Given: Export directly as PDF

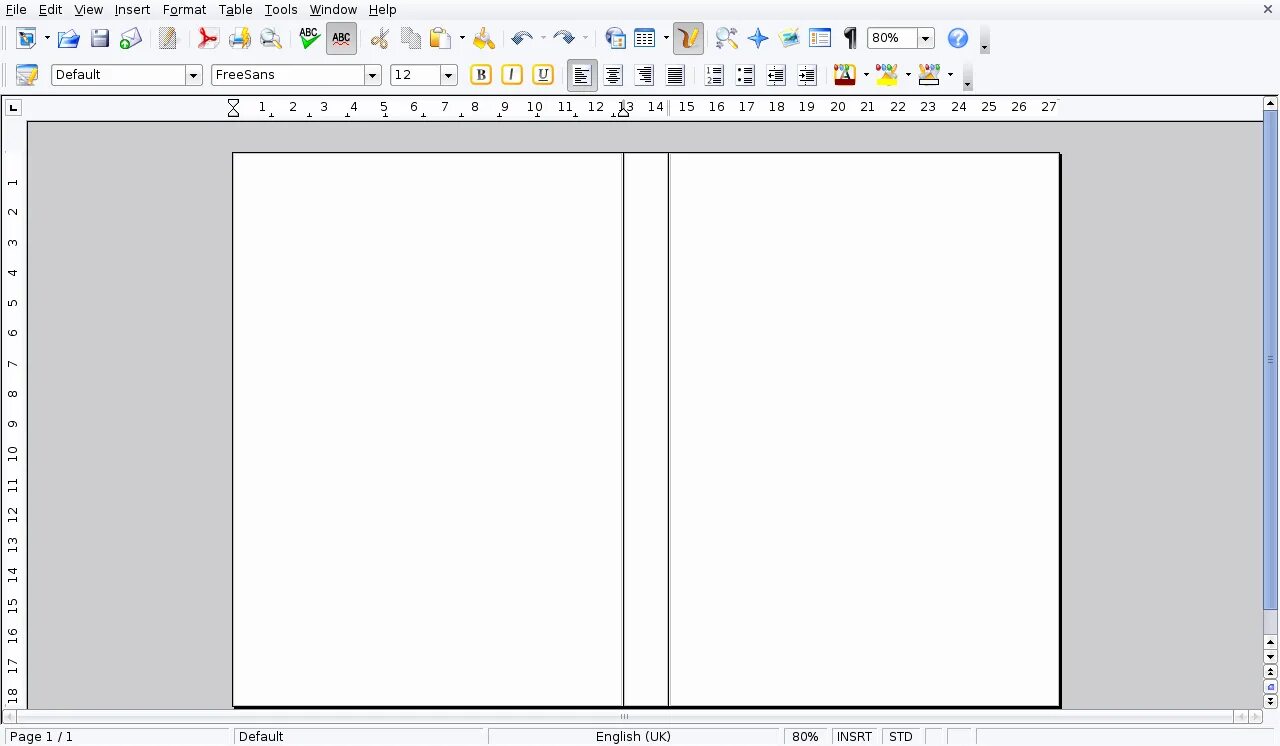Looking at the screenshot, I should click(x=207, y=39).
